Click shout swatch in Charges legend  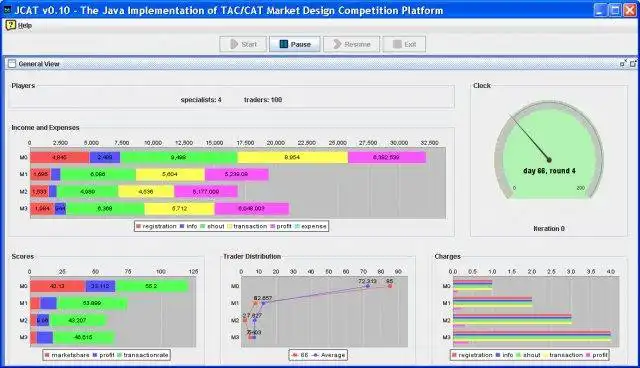[518, 355]
